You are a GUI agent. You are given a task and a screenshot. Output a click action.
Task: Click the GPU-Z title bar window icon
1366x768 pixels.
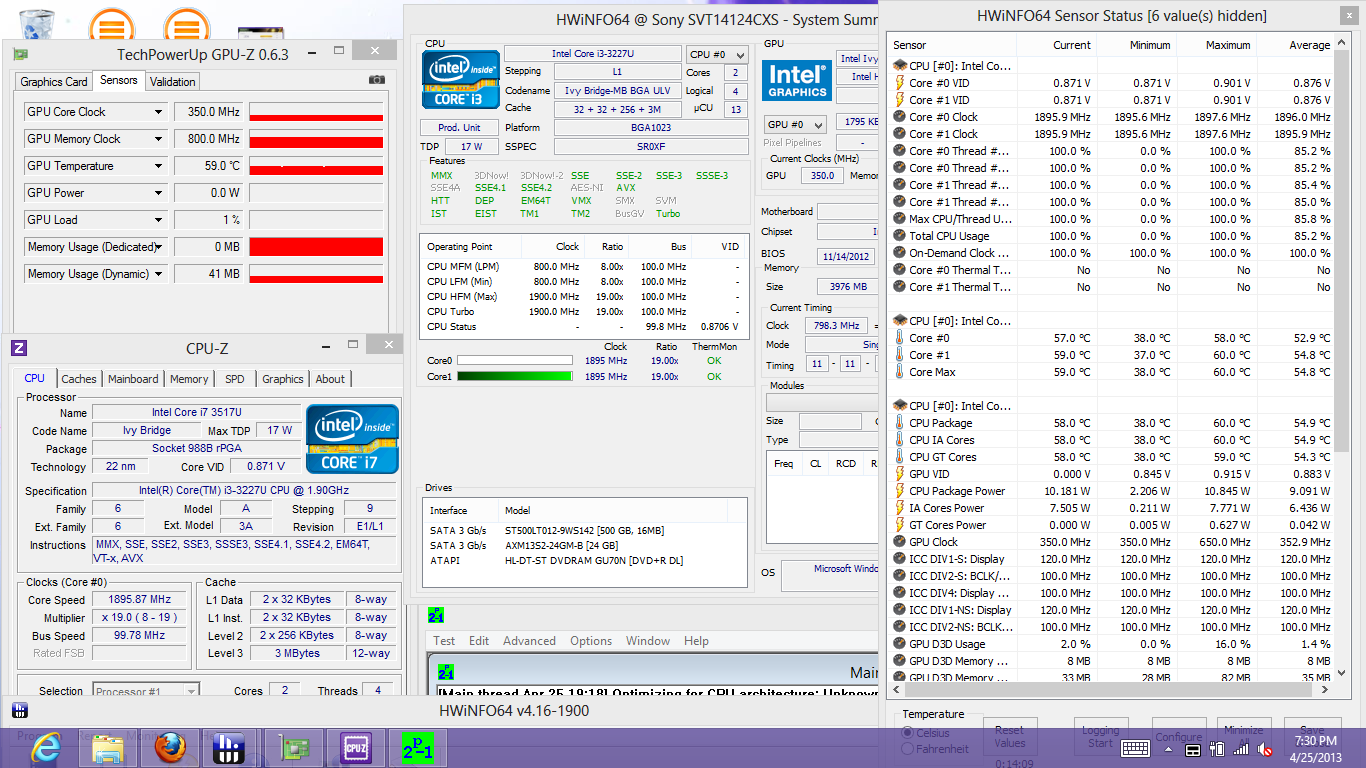(20, 54)
